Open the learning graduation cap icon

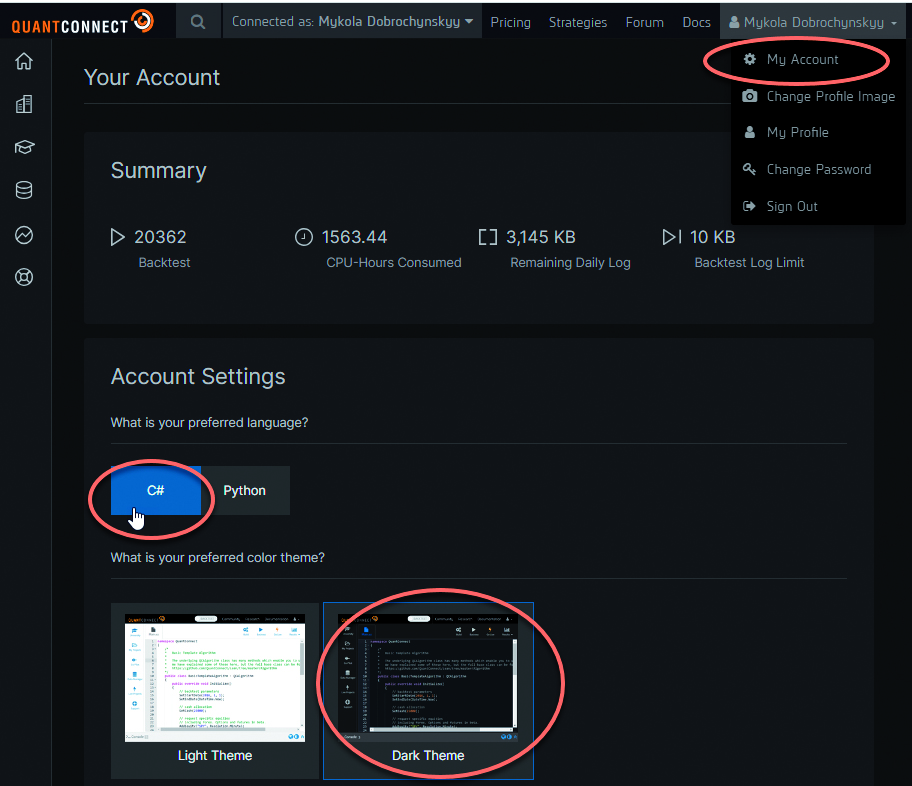[x=24, y=147]
